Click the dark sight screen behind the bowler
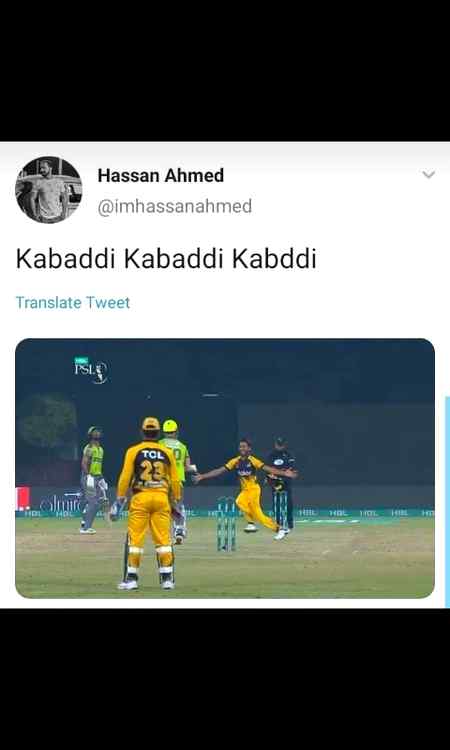 [337, 442]
